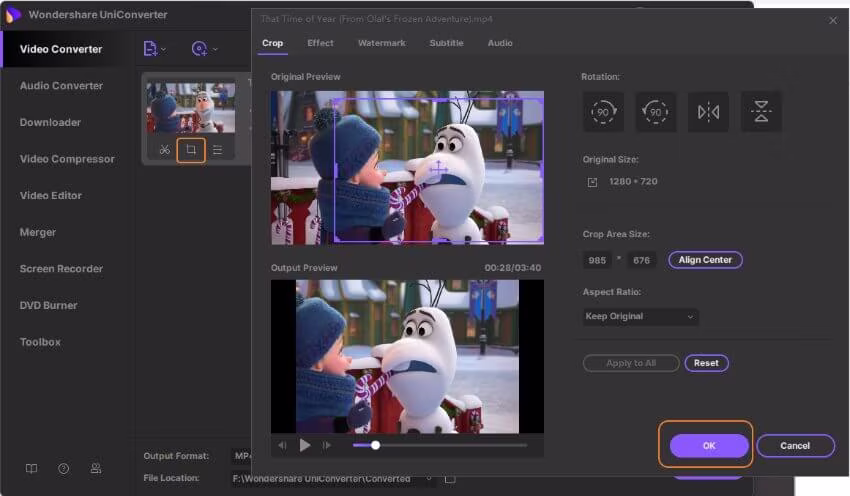This screenshot has height=496, width=850.
Task: Step to previous frame in preview
Action: coord(282,446)
